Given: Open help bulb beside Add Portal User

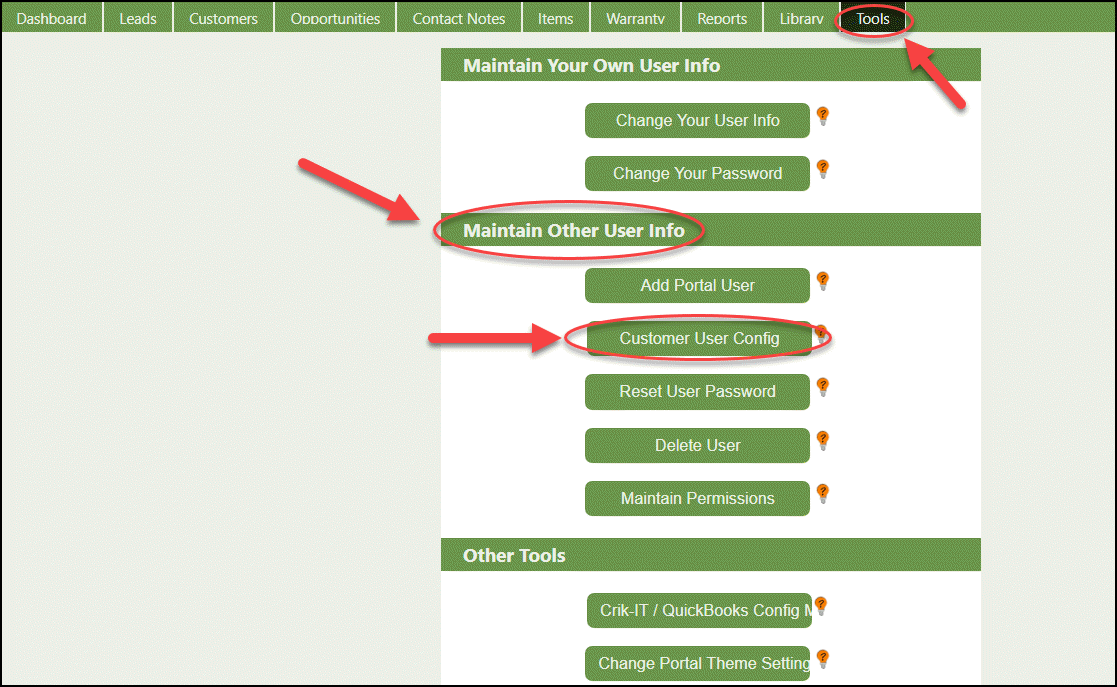Looking at the screenshot, I should pyautogui.click(x=823, y=281).
